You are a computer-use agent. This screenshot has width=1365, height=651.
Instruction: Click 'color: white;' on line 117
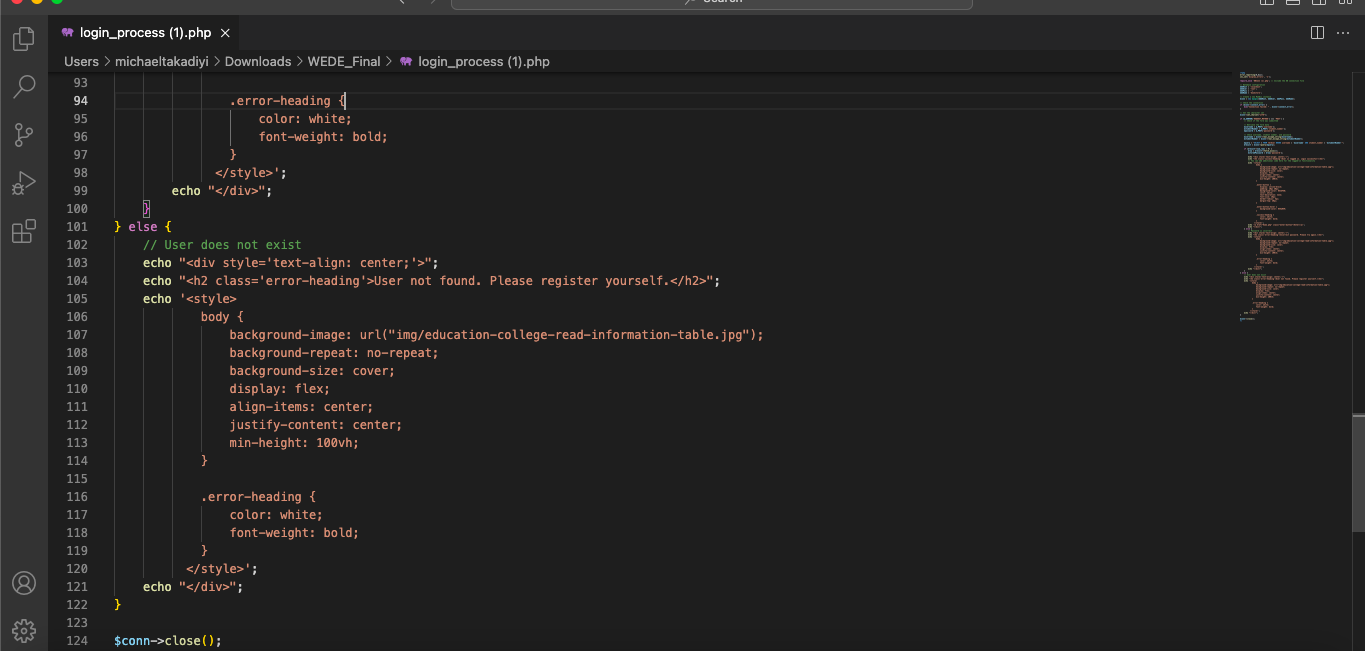pyautogui.click(x=276, y=515)
